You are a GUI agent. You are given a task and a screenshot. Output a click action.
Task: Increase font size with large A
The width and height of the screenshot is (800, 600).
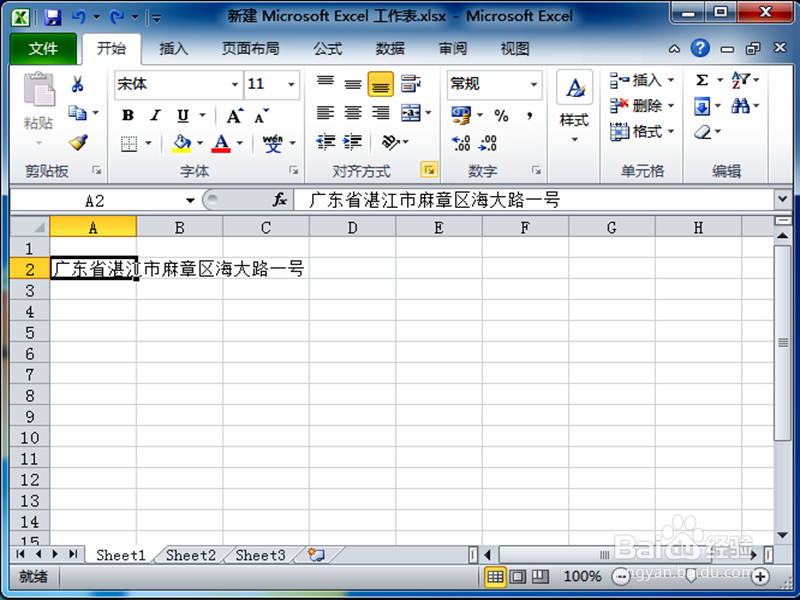(x=235, y=116)
